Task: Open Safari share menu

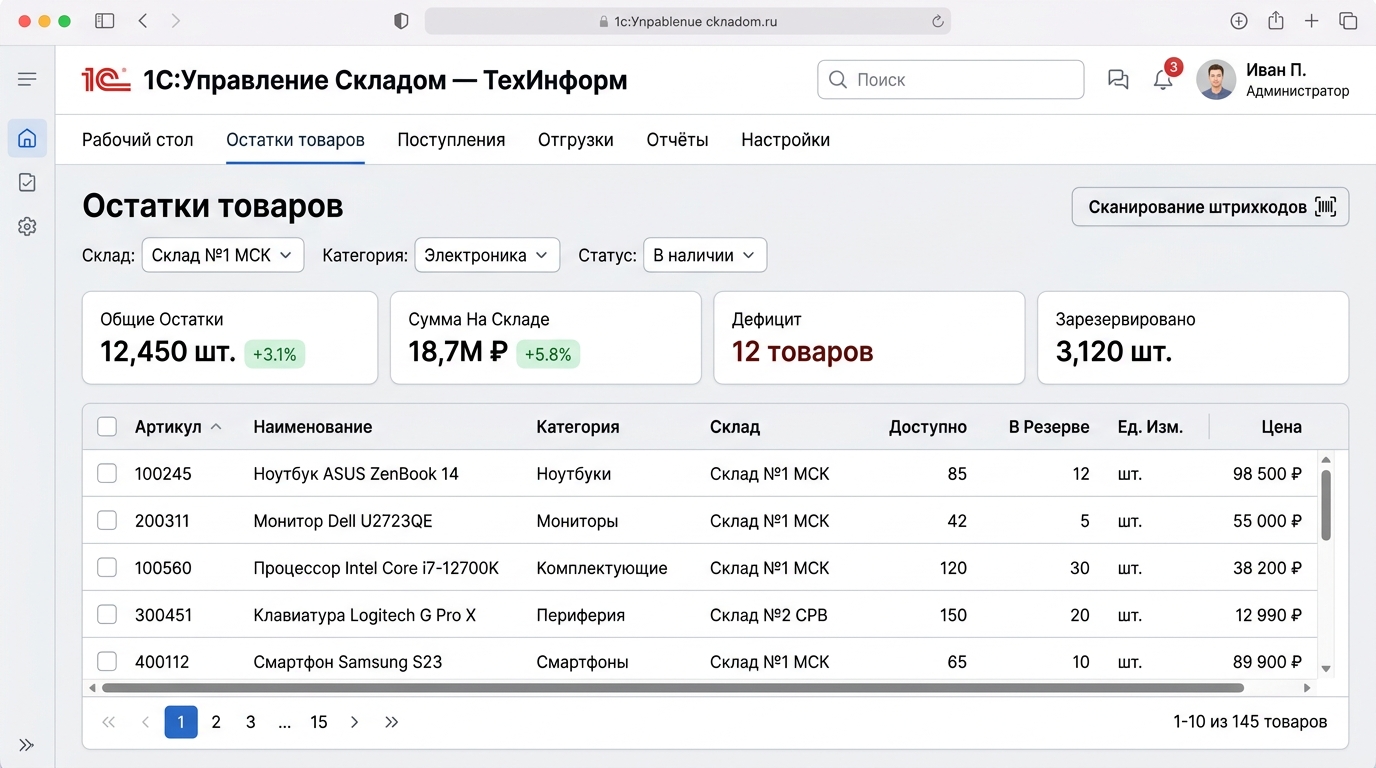Action: [x=1276, y=21]
